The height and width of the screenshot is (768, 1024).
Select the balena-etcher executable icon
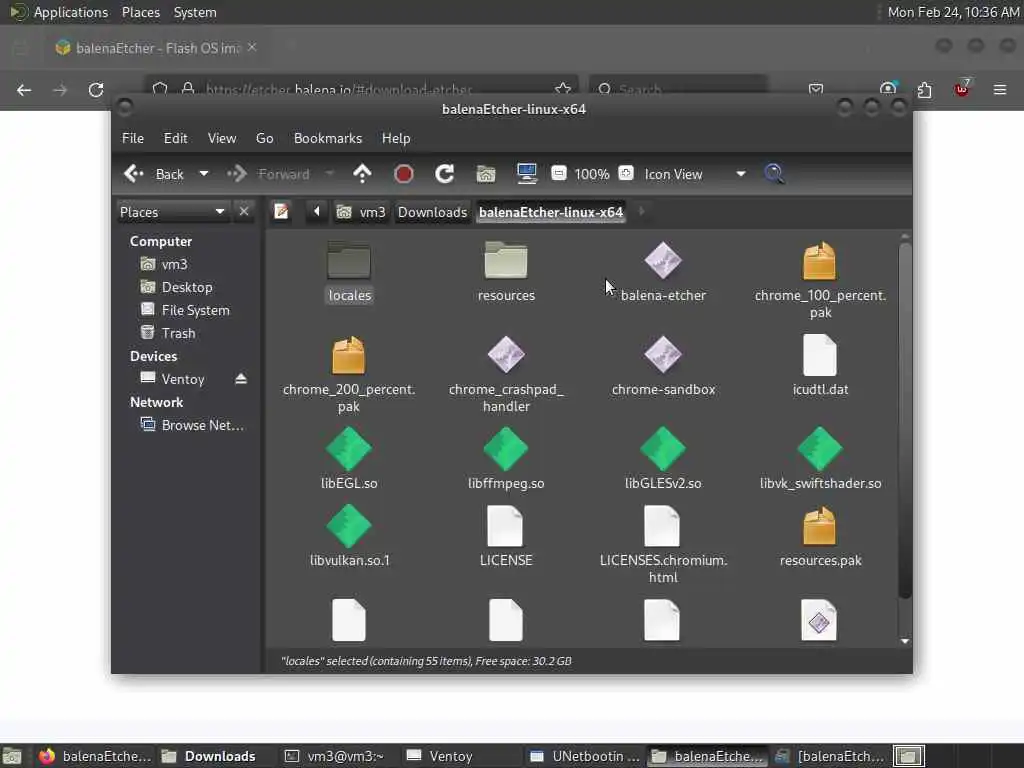(663, 261)
